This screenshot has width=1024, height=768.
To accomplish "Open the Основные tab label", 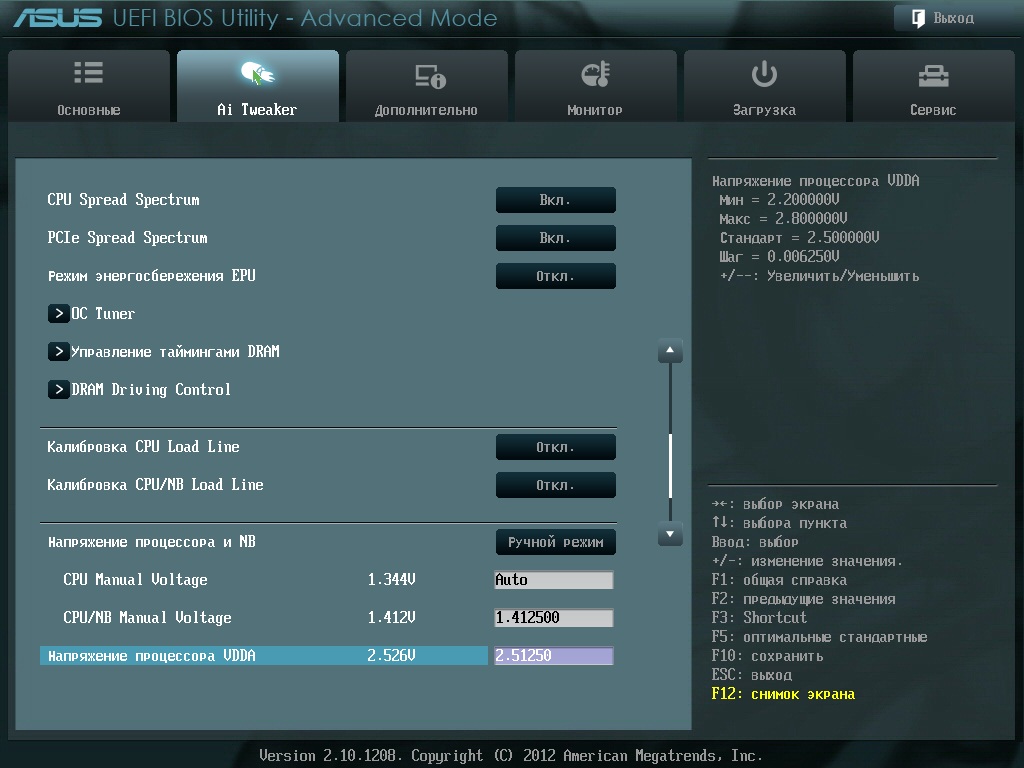I will click(x=88, y=110).
